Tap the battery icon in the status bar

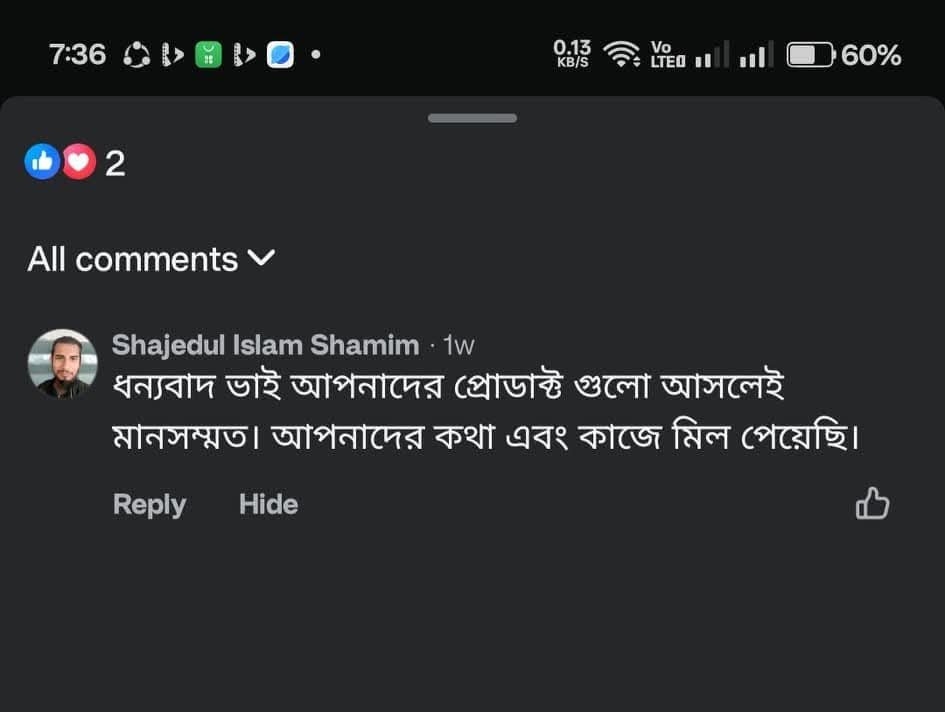click(x=811, y=55)
